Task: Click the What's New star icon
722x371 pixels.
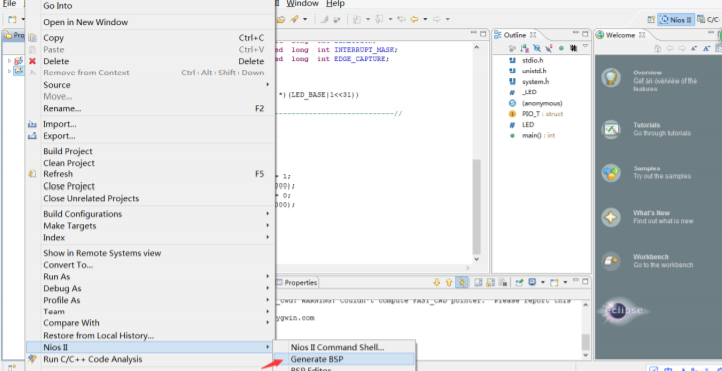Action: [x=611, y=217]
